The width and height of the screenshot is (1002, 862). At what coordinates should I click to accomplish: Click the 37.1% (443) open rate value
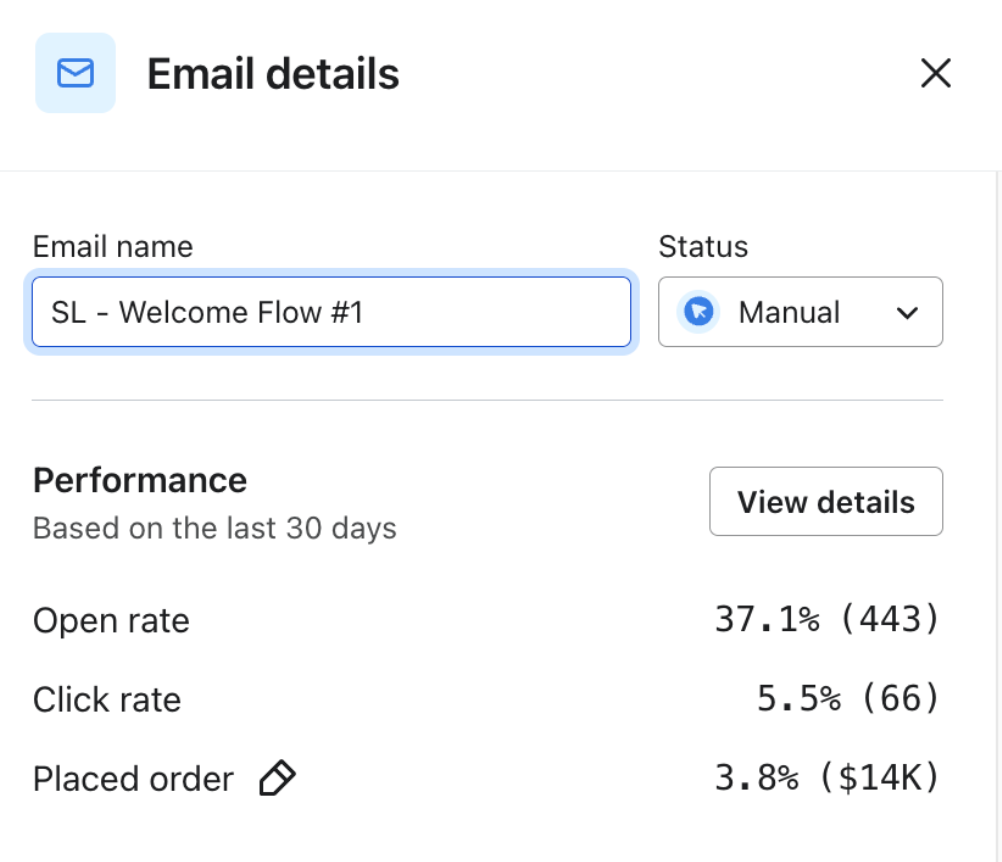click(x=827, y=620)
